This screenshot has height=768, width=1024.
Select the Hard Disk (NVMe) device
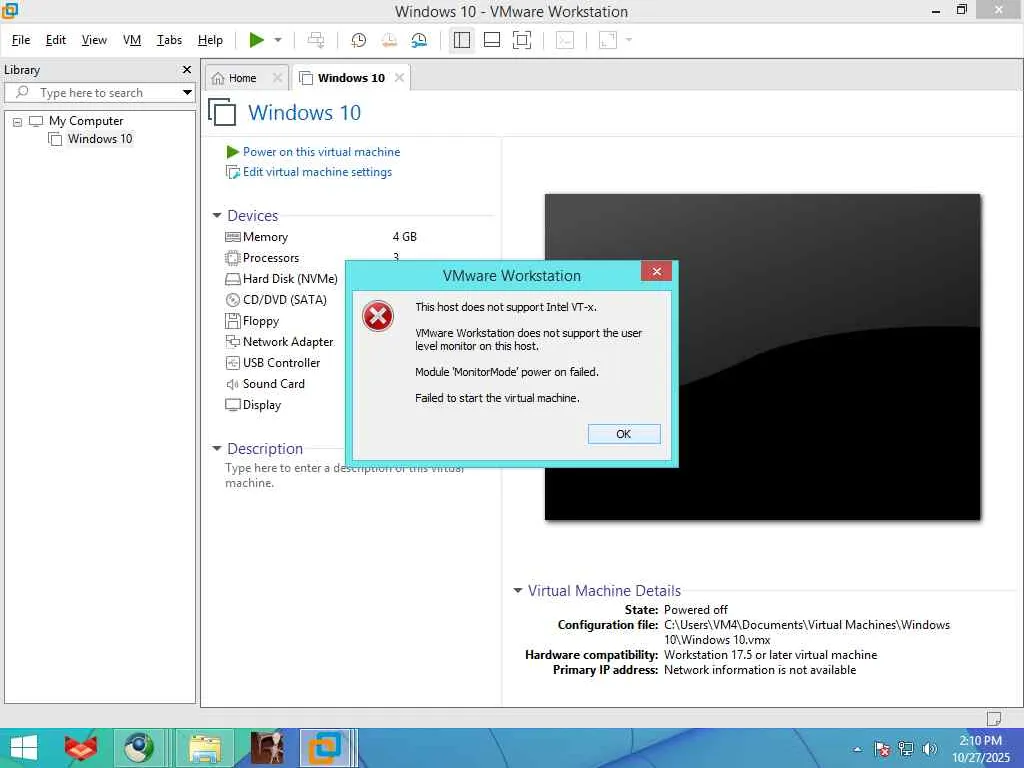(290, 279)
